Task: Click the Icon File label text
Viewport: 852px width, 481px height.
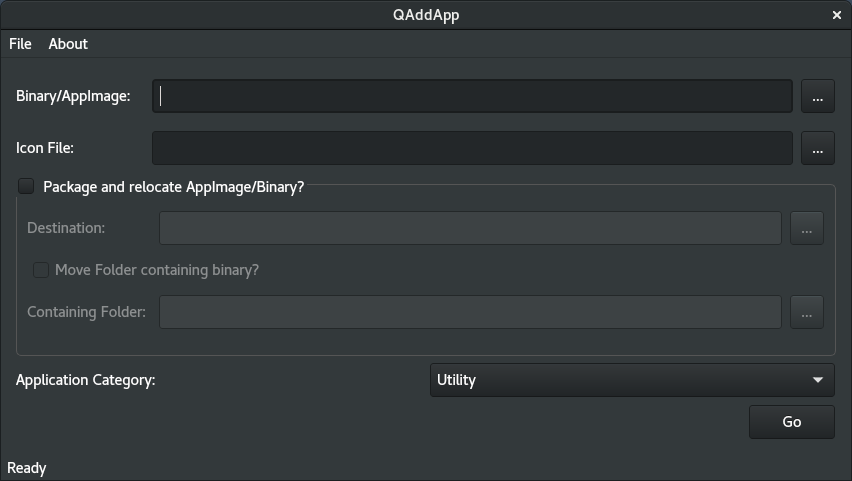Action: [45, 148]
